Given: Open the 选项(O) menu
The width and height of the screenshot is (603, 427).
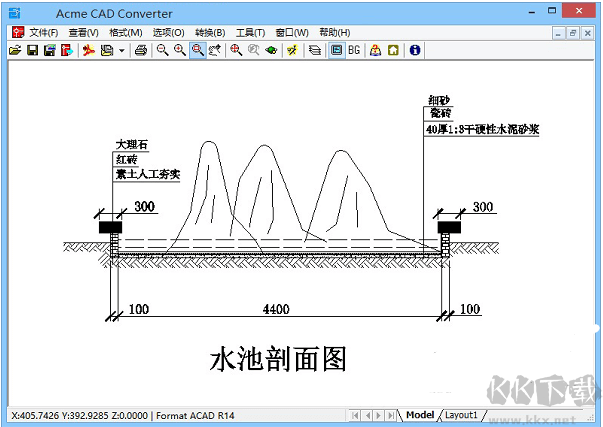Looking at the screenshot, I should point(168,33).
